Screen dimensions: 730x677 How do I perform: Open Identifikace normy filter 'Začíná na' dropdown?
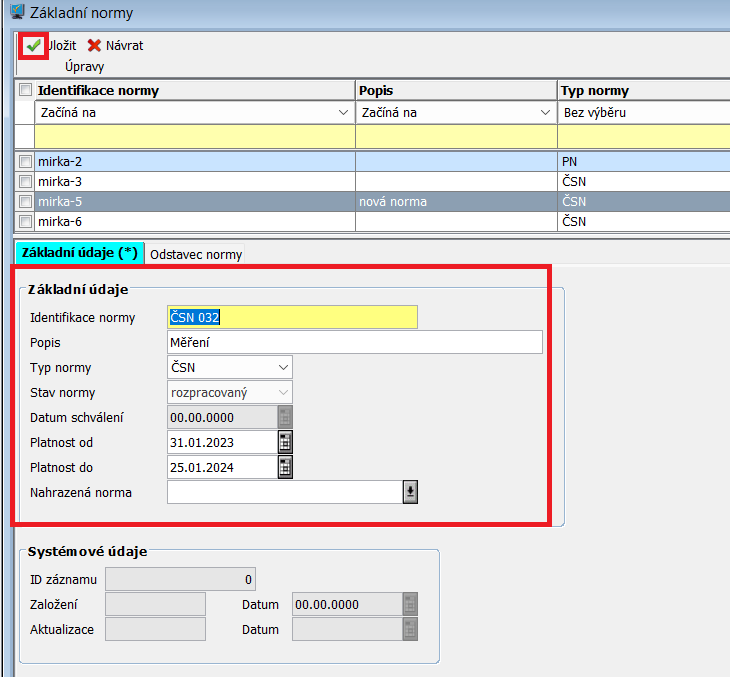(x=344, y=113)
